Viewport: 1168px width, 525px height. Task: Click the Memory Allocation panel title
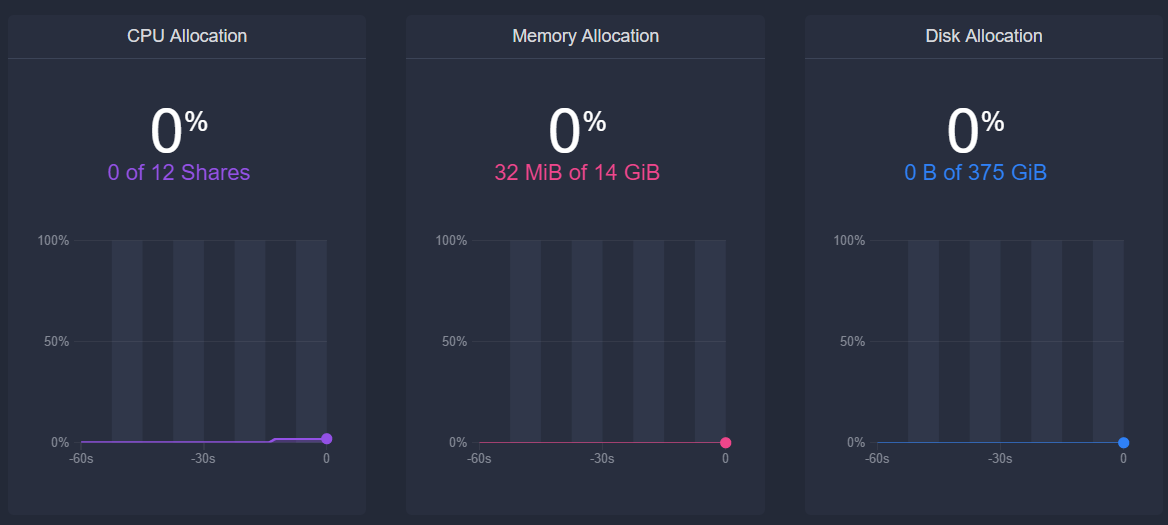585,36
